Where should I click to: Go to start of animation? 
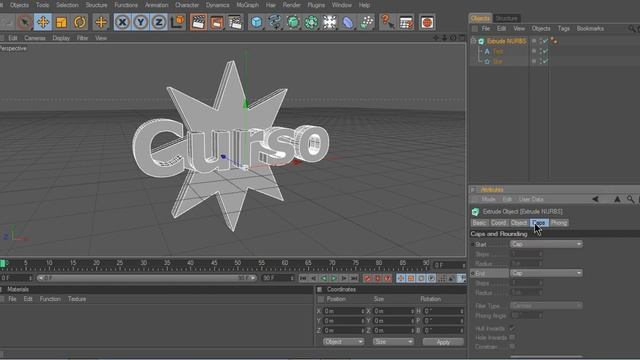(303, 278)
